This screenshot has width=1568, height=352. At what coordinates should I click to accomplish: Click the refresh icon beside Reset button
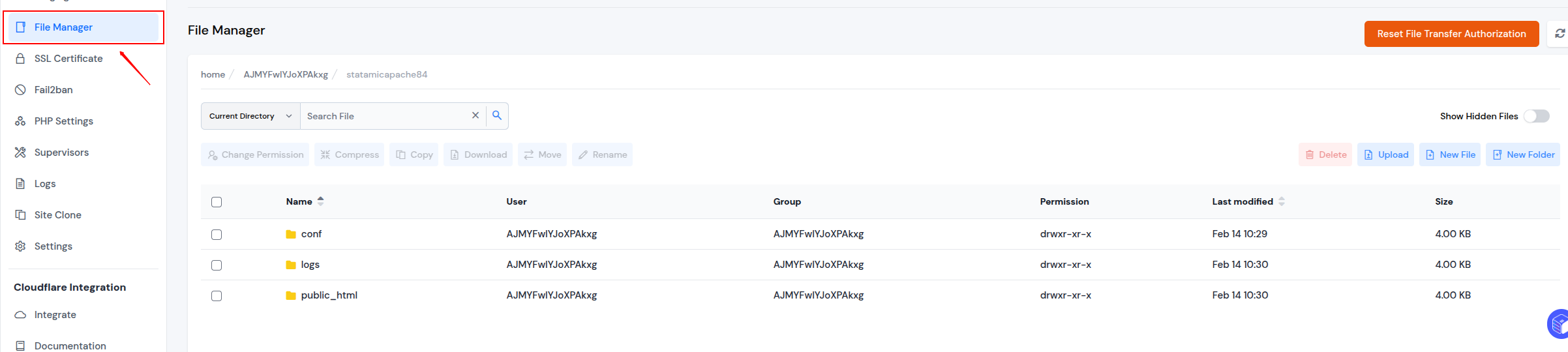point(1560,34)
